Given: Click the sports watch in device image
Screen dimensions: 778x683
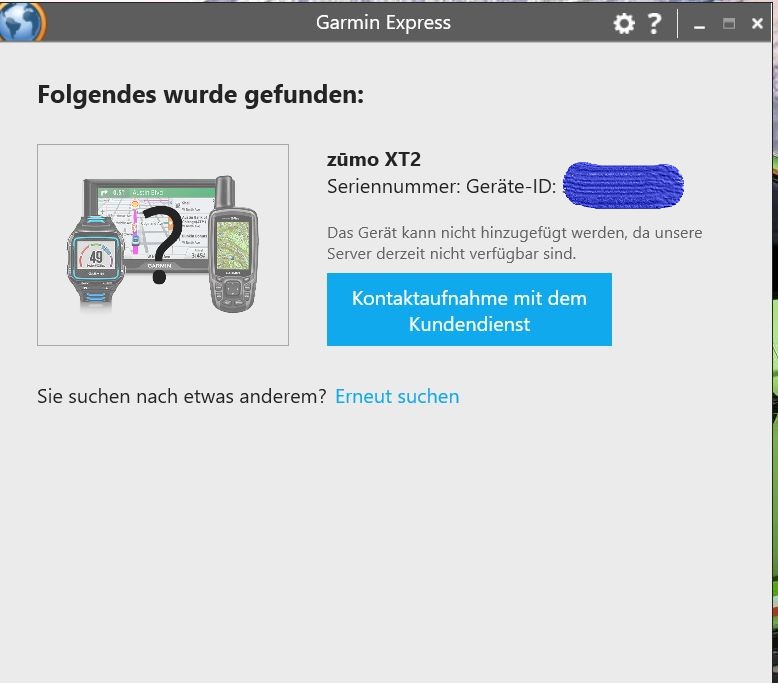Looking at the screenshot, I should click(97, 255).
